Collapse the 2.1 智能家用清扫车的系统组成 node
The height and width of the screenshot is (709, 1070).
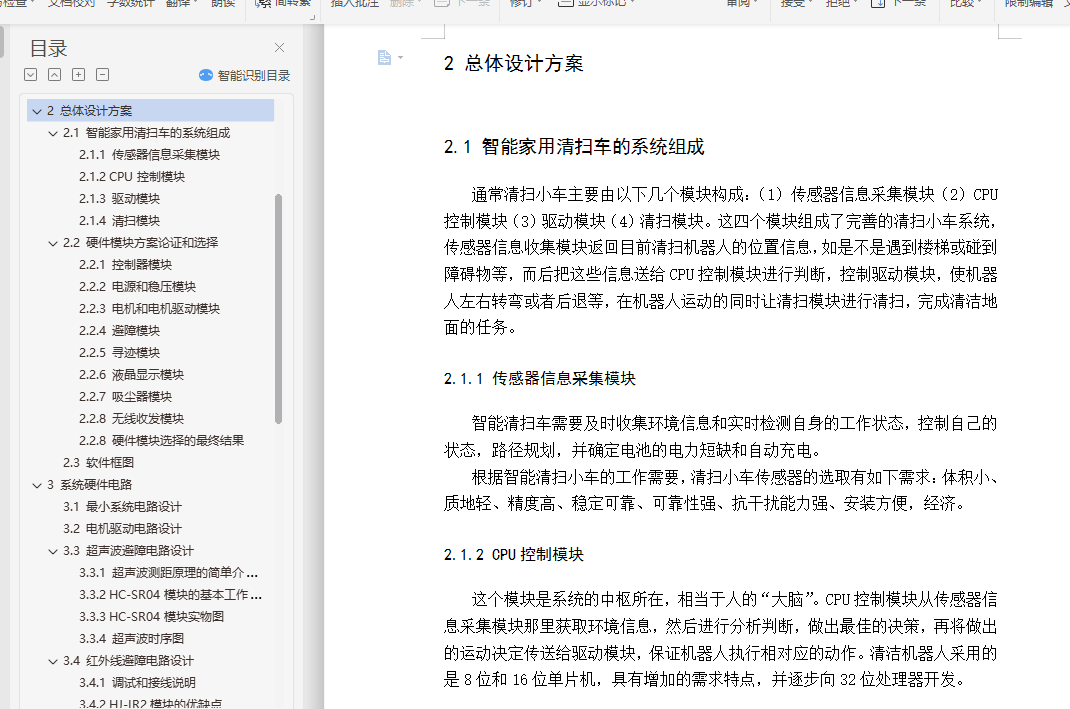tap(53, 133)
